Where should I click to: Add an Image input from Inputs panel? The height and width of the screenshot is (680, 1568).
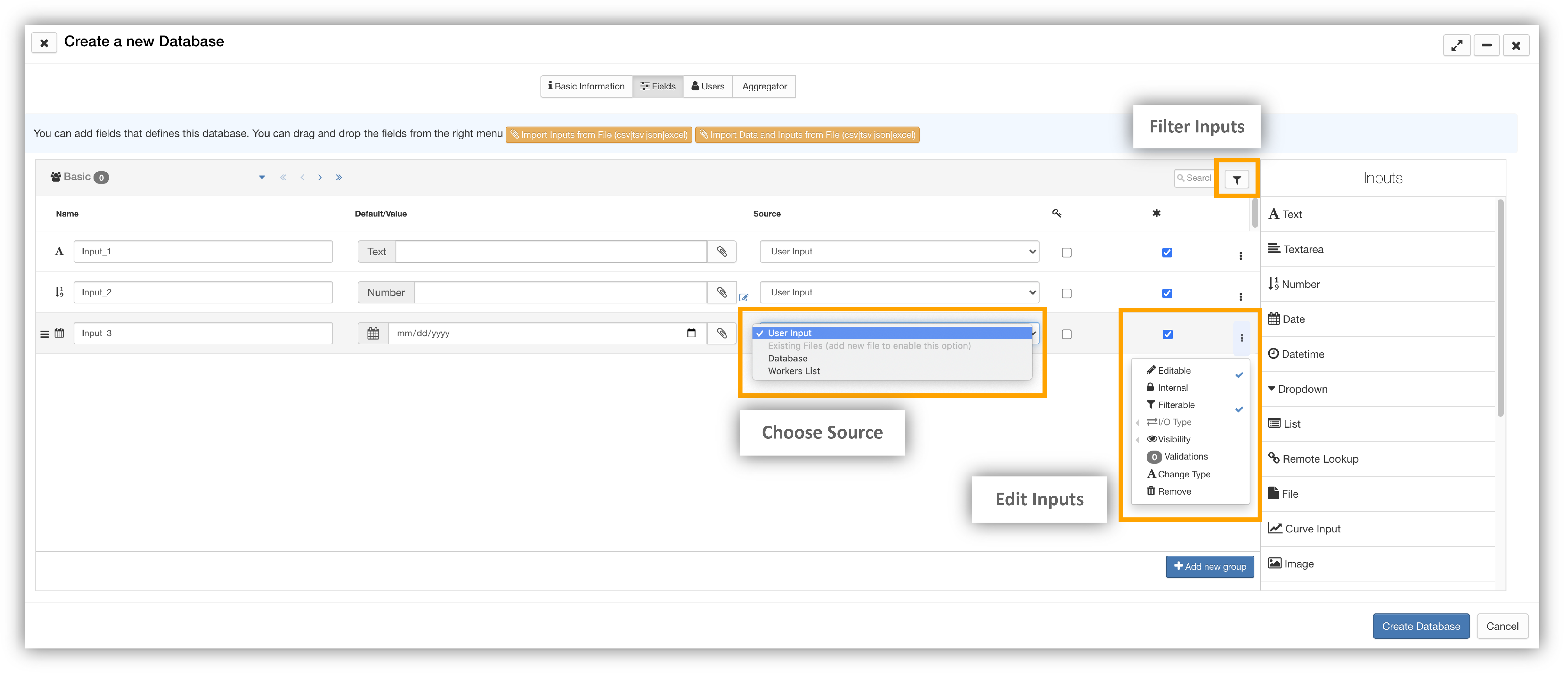(1378, 564)
